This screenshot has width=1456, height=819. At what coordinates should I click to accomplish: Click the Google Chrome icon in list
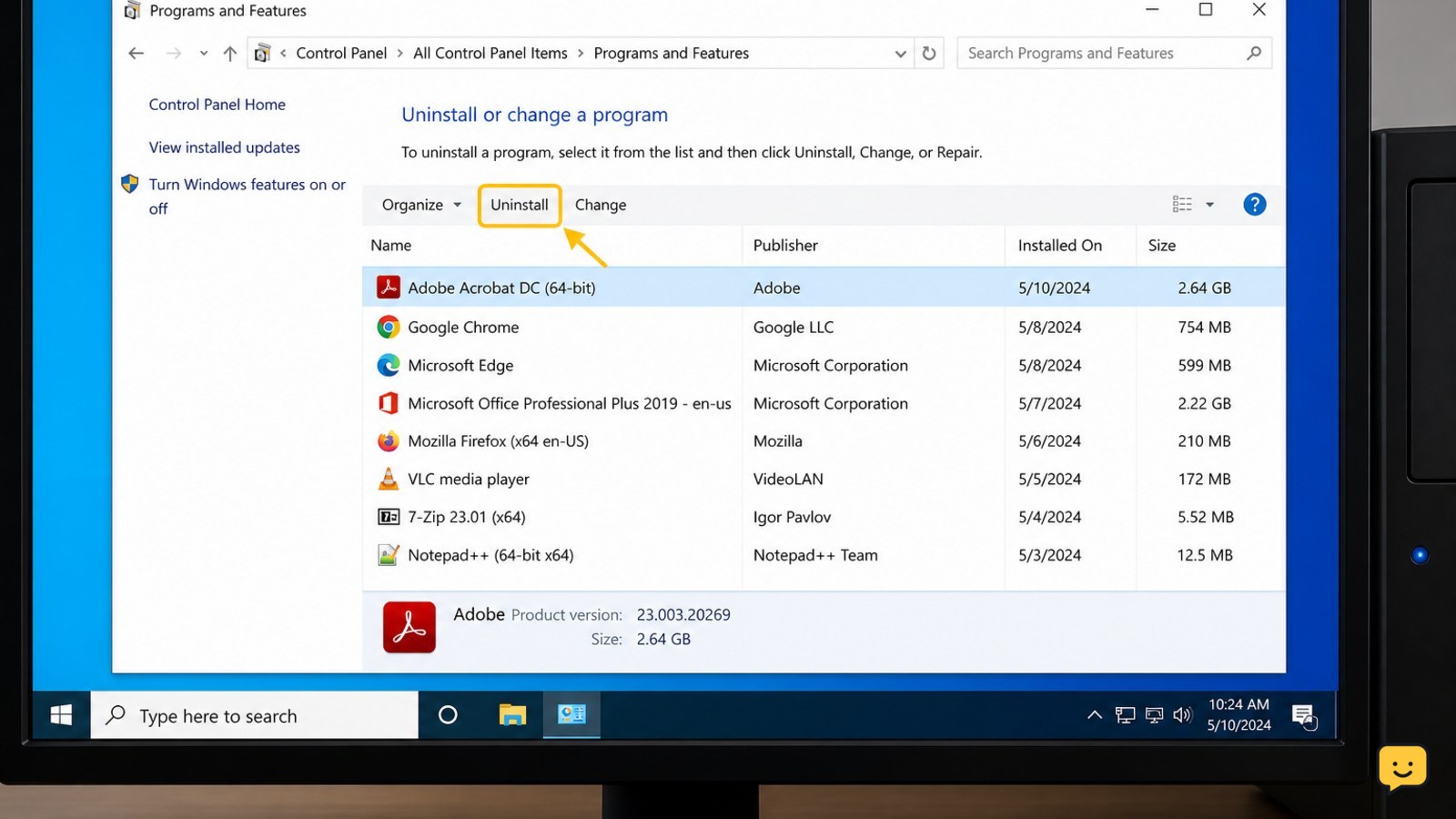389,327
